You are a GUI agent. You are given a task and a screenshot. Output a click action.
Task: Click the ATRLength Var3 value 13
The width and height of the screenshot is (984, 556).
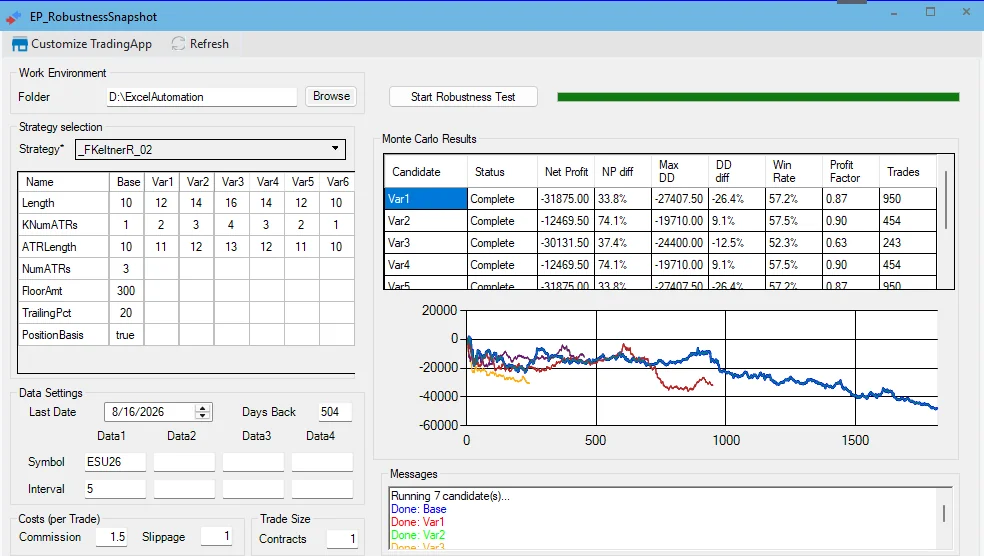click(232, 247)
